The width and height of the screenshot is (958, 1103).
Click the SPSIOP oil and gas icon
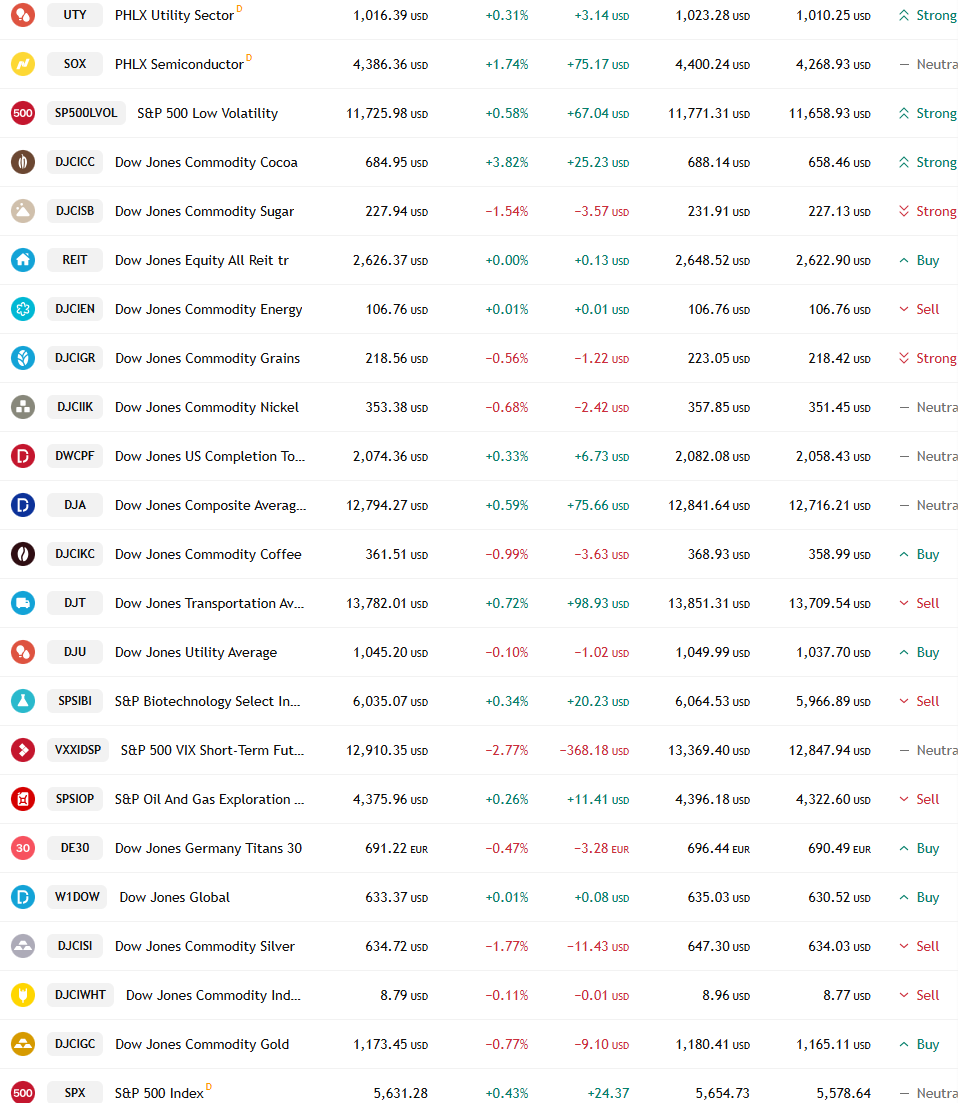pos(23,799)
